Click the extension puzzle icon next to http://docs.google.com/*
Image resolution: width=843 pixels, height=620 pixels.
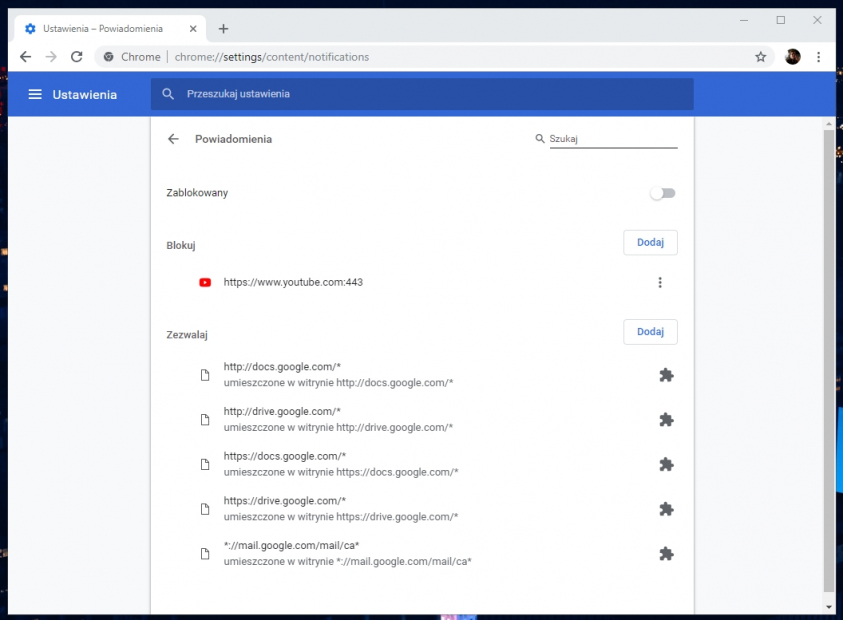(666, 375)
